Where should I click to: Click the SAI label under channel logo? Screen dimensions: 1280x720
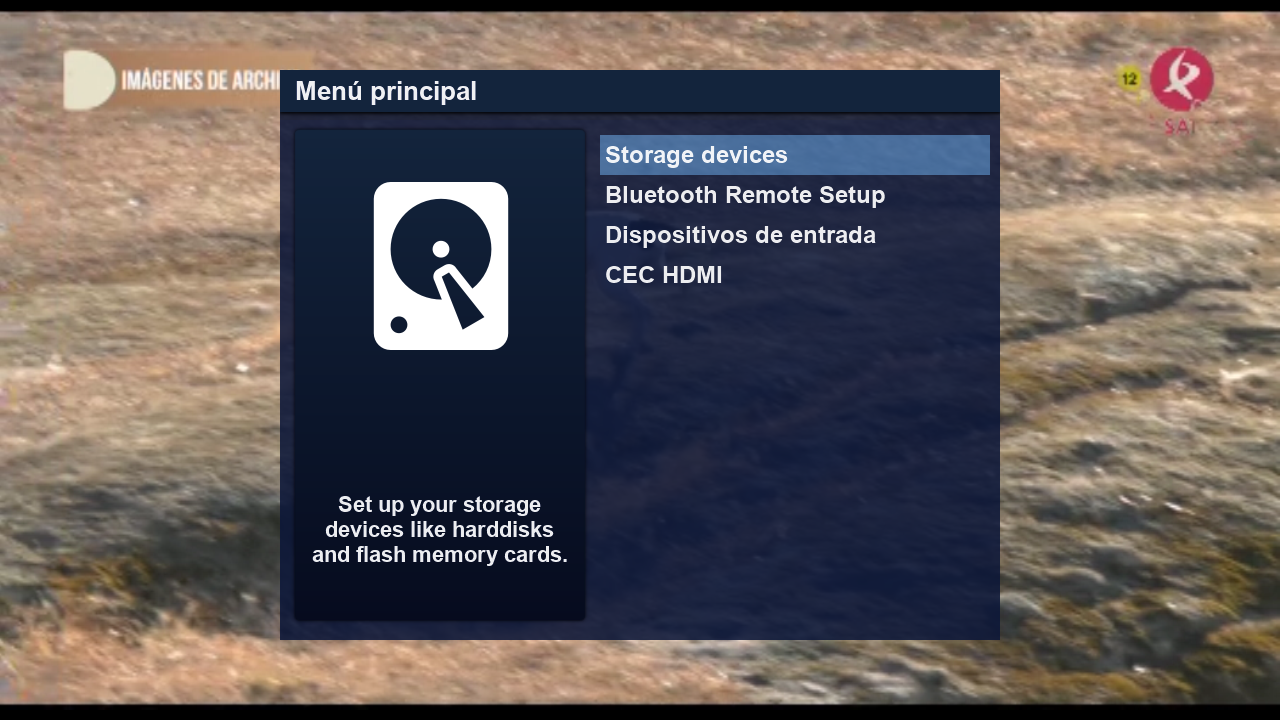coord(1181,127)
